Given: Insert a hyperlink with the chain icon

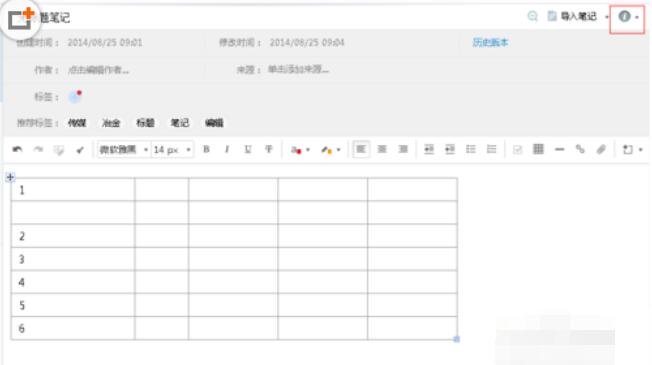Looking at the screenshot, I should point(580,149).
